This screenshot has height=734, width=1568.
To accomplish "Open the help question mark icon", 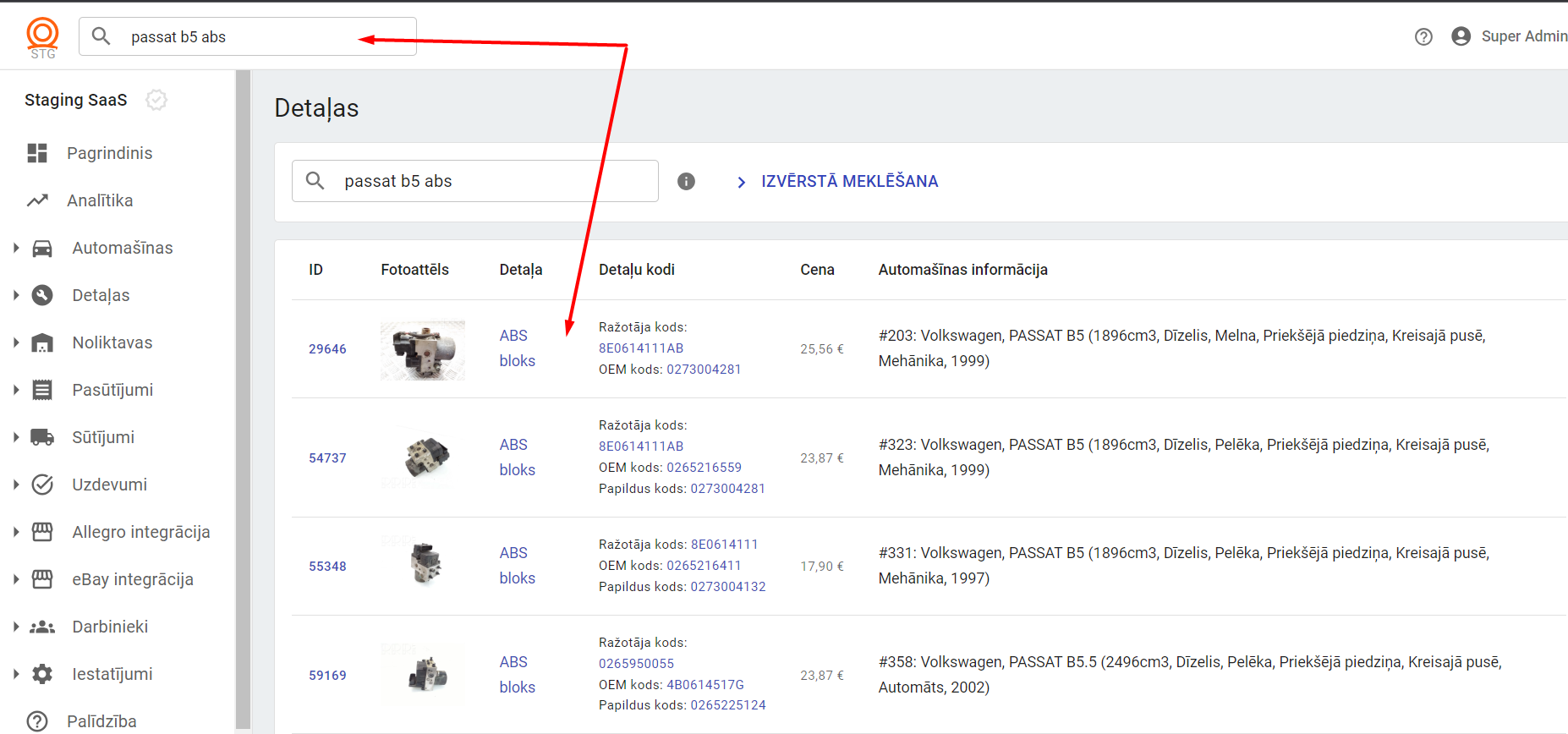I will click(x=1423, y=36).
